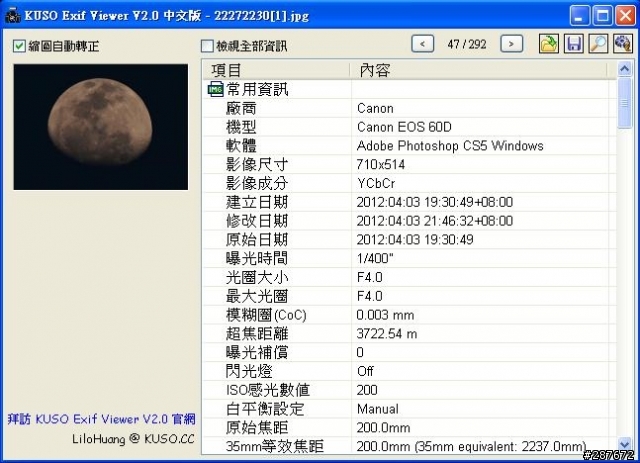640x463 pixels.
Task: Click the 項目 column header
Action: click(276, 70)
